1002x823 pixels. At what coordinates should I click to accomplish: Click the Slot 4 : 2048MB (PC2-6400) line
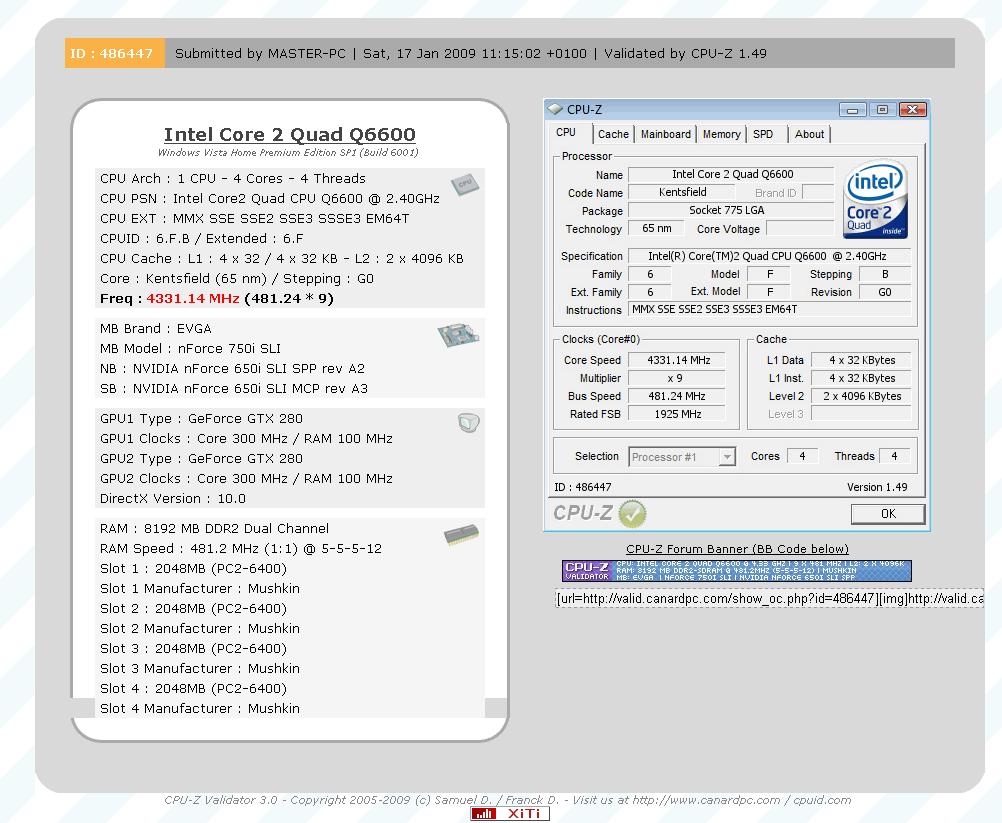tap(194, 689)
